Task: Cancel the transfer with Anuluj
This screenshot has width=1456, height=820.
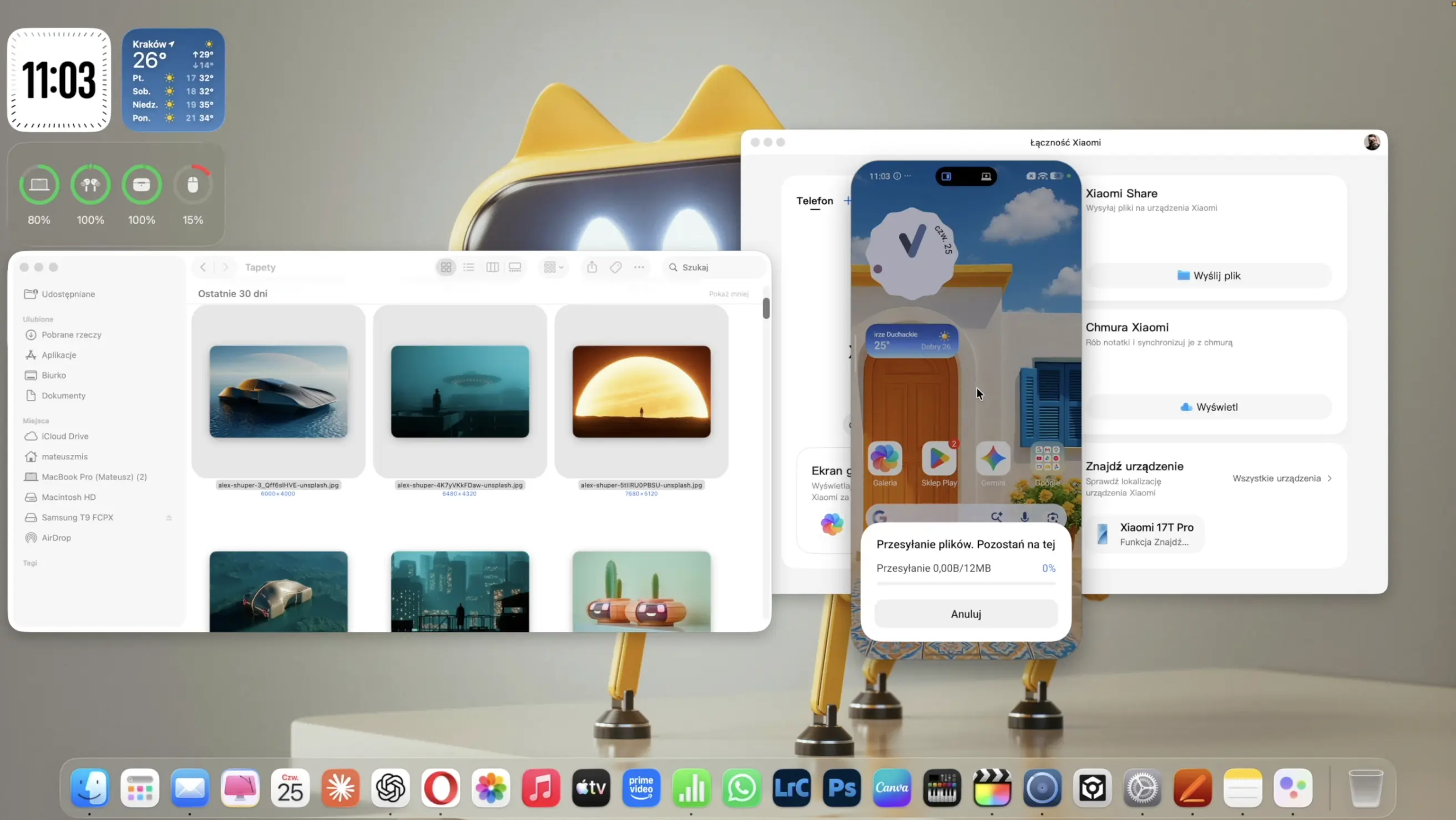Action: pos(966,614)
